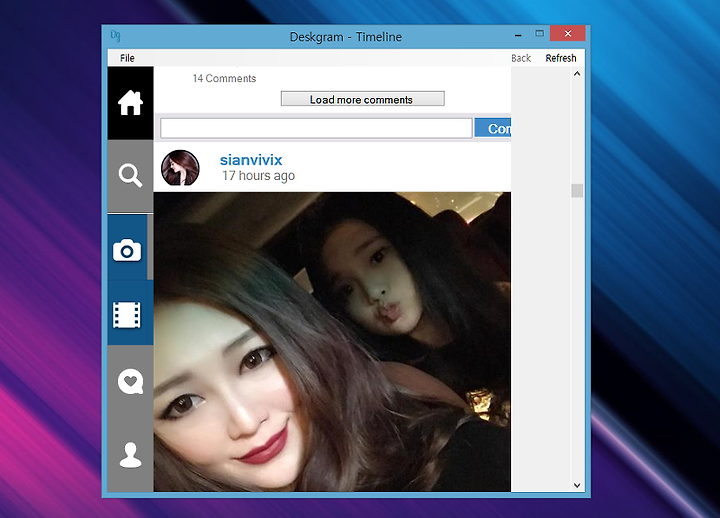Maximize the Deskgram window
The height and width of the screenshot is (518, 720).
click(540, 34)
